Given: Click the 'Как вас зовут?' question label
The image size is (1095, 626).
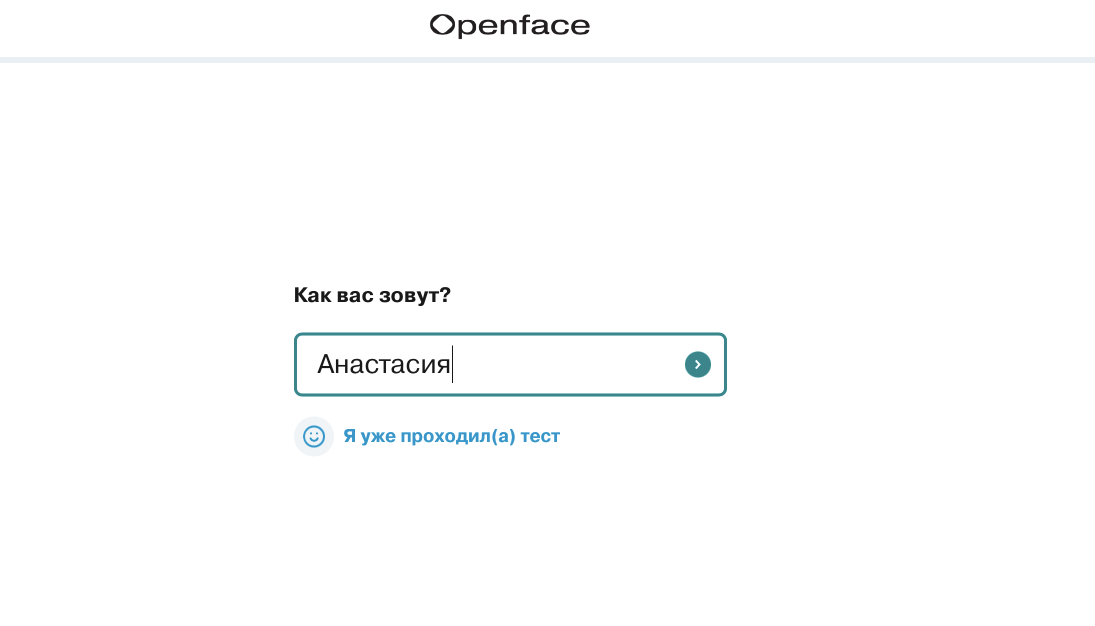Looking at the screenshot, I should [372, 295].
